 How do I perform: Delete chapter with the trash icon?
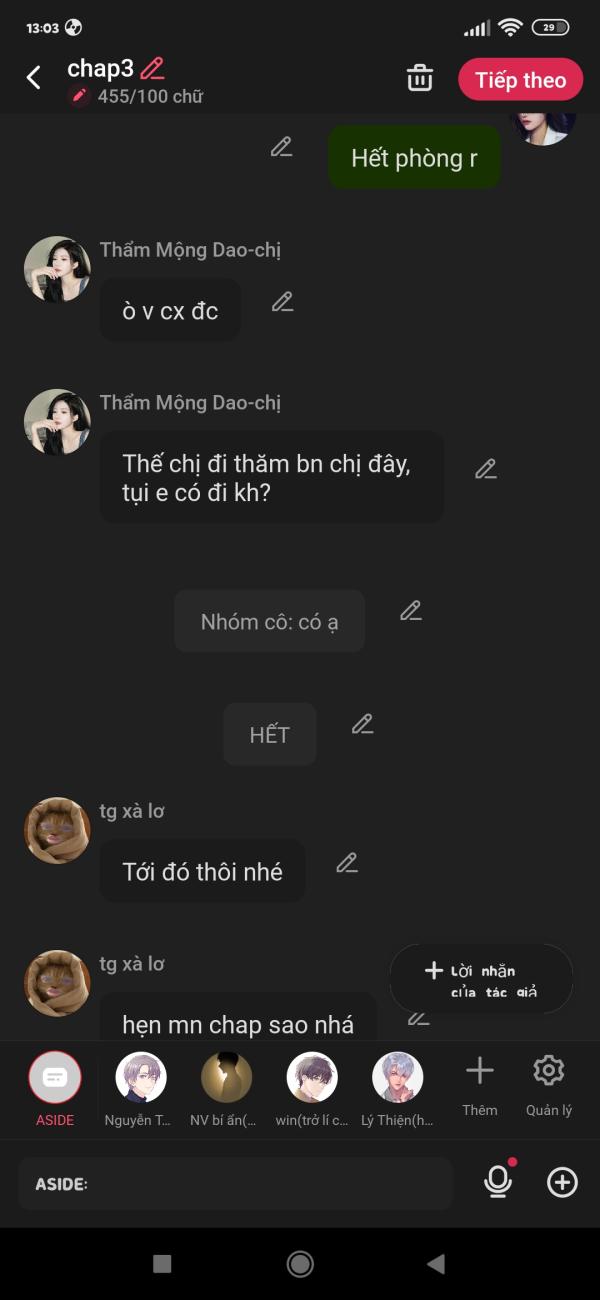pos(420,79)
